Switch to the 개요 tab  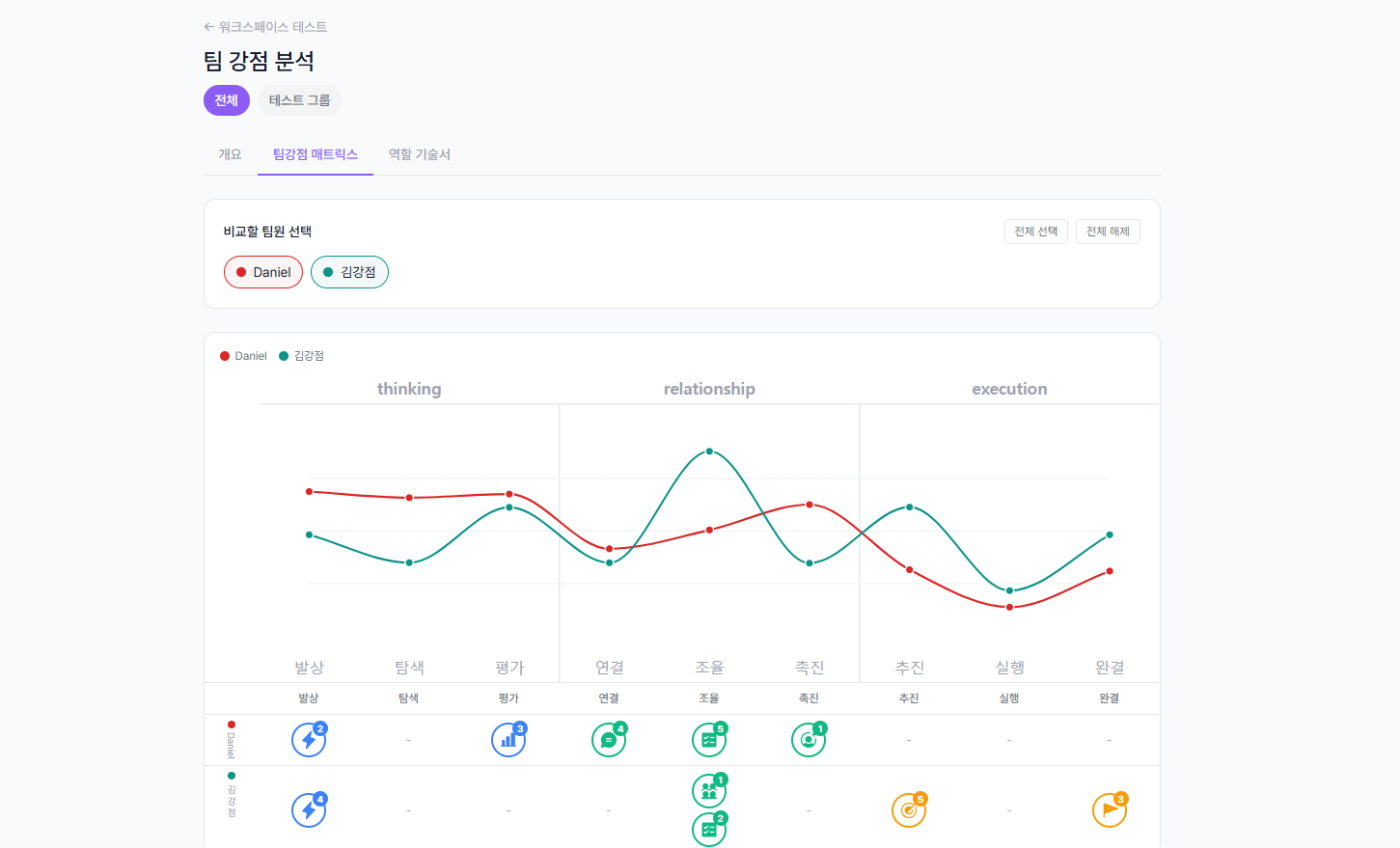click(x=230, y=154)
